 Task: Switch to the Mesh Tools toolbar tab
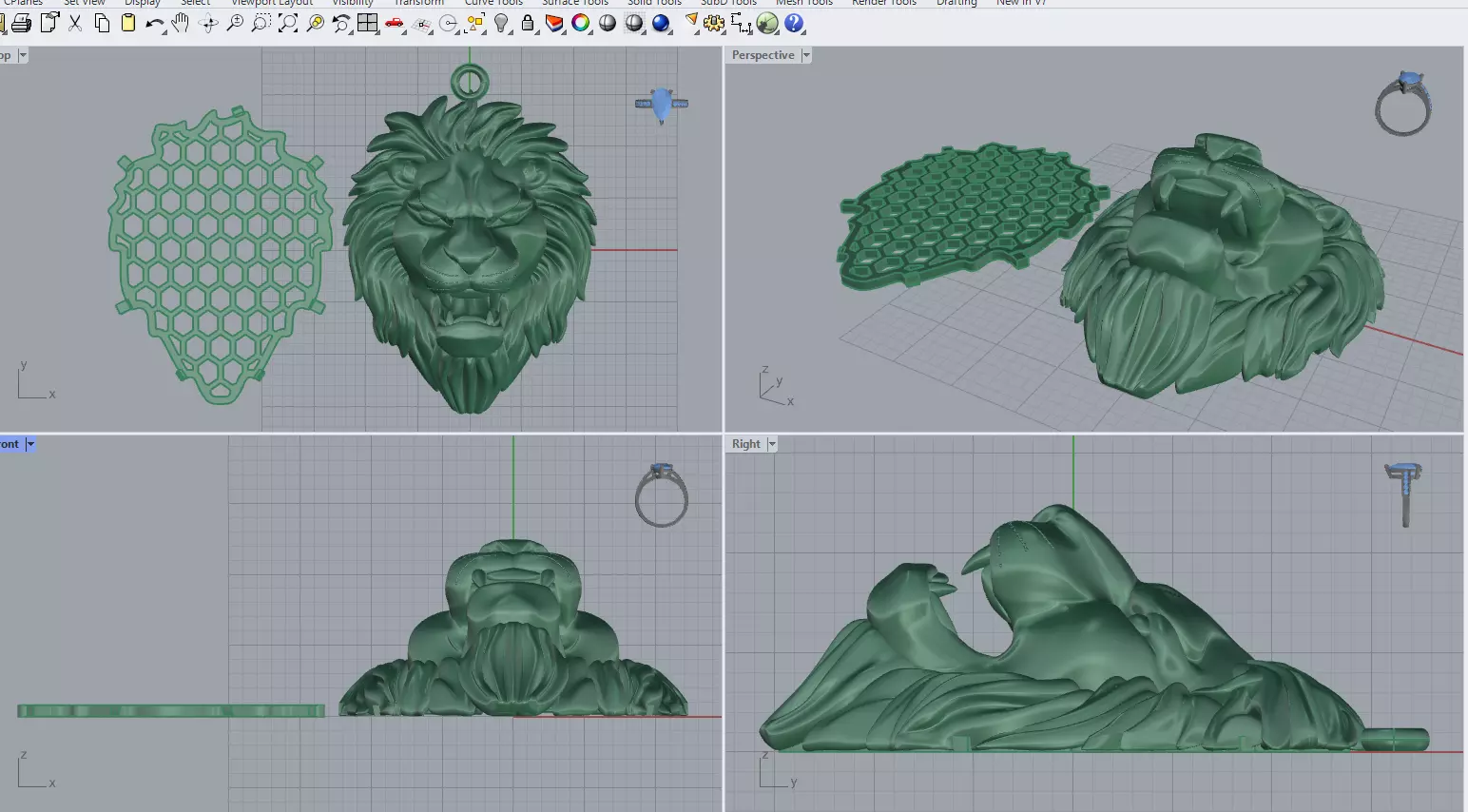pyautogui.click(x=803, y=3)
